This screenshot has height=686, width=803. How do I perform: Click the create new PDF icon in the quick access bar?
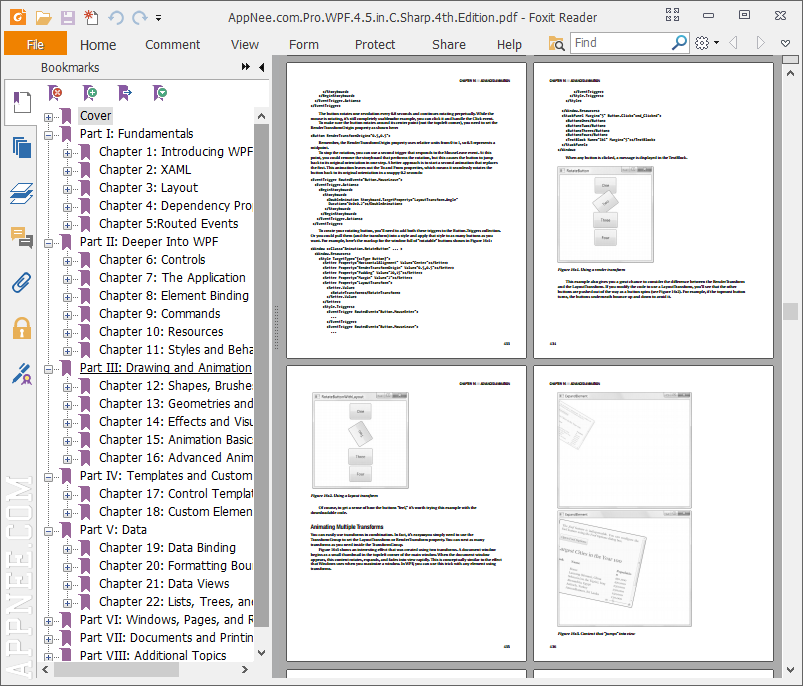91,17
